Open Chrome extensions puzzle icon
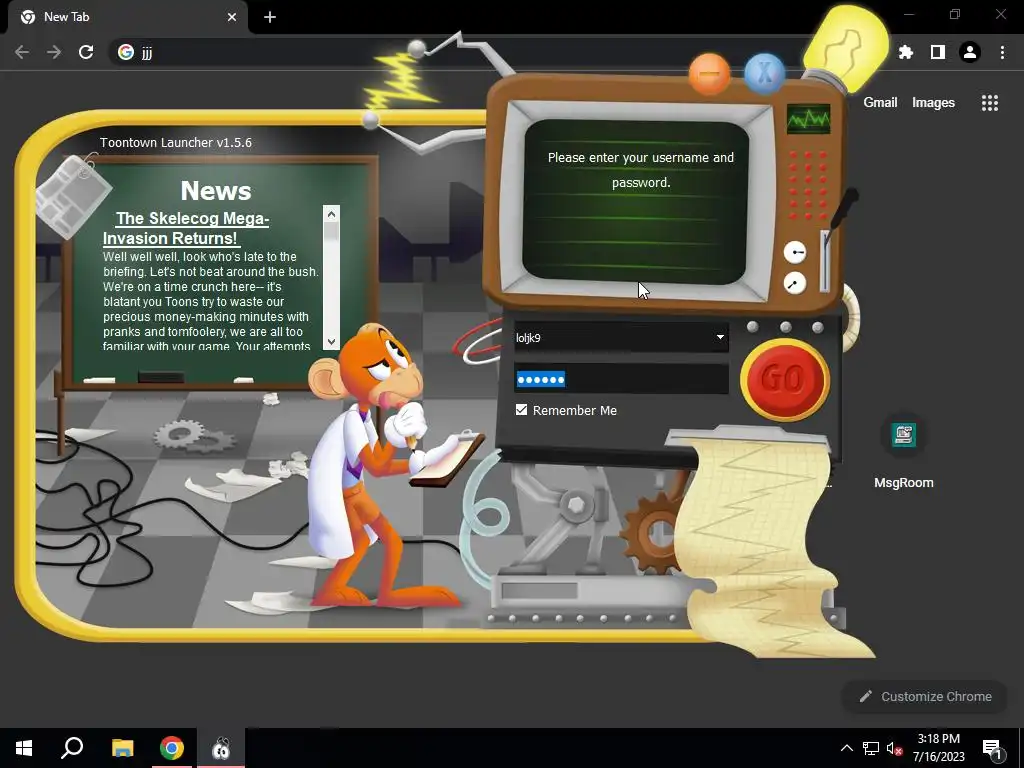 coord(906,52)
